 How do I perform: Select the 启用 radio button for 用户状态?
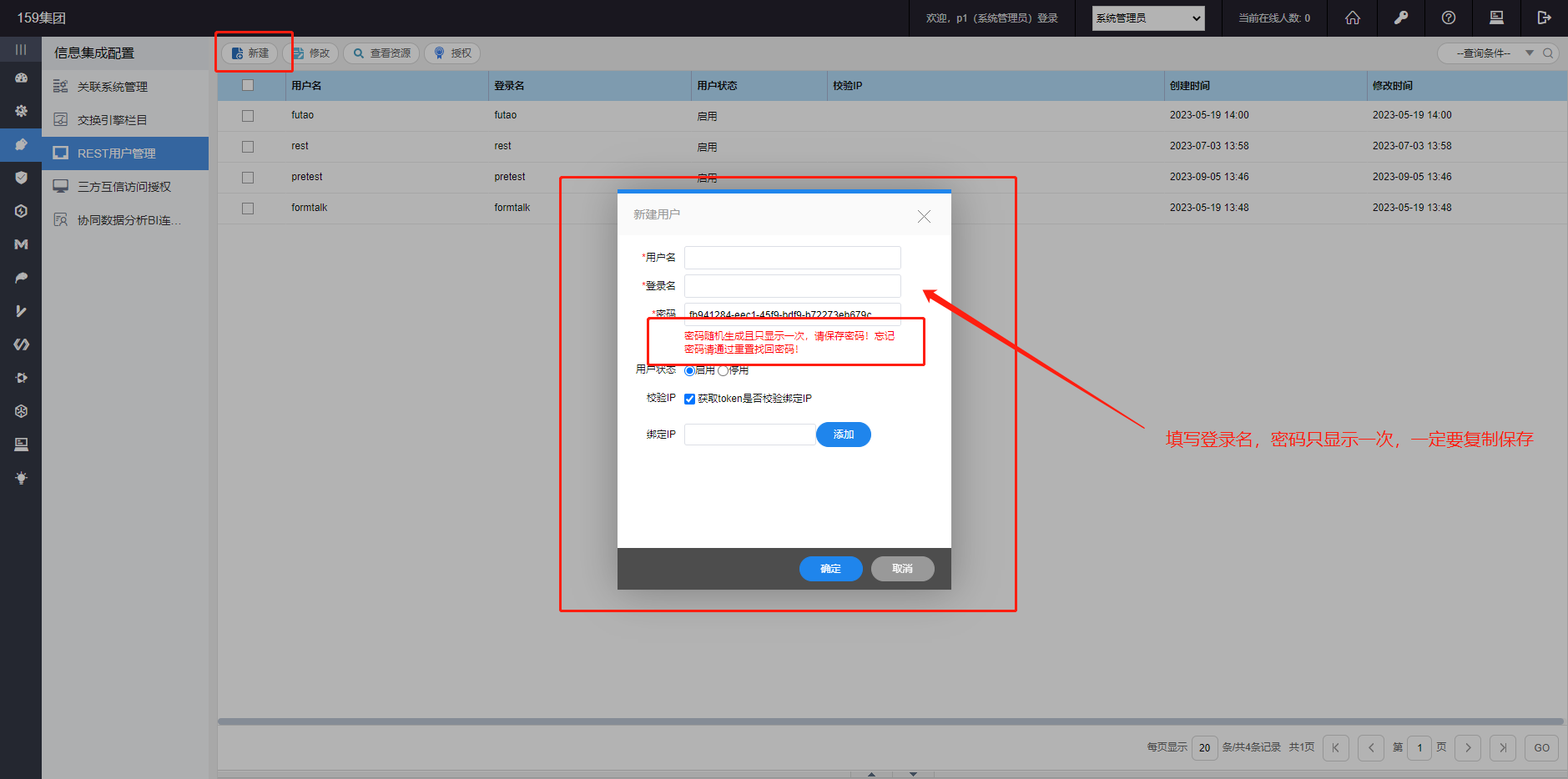point(689,370)
